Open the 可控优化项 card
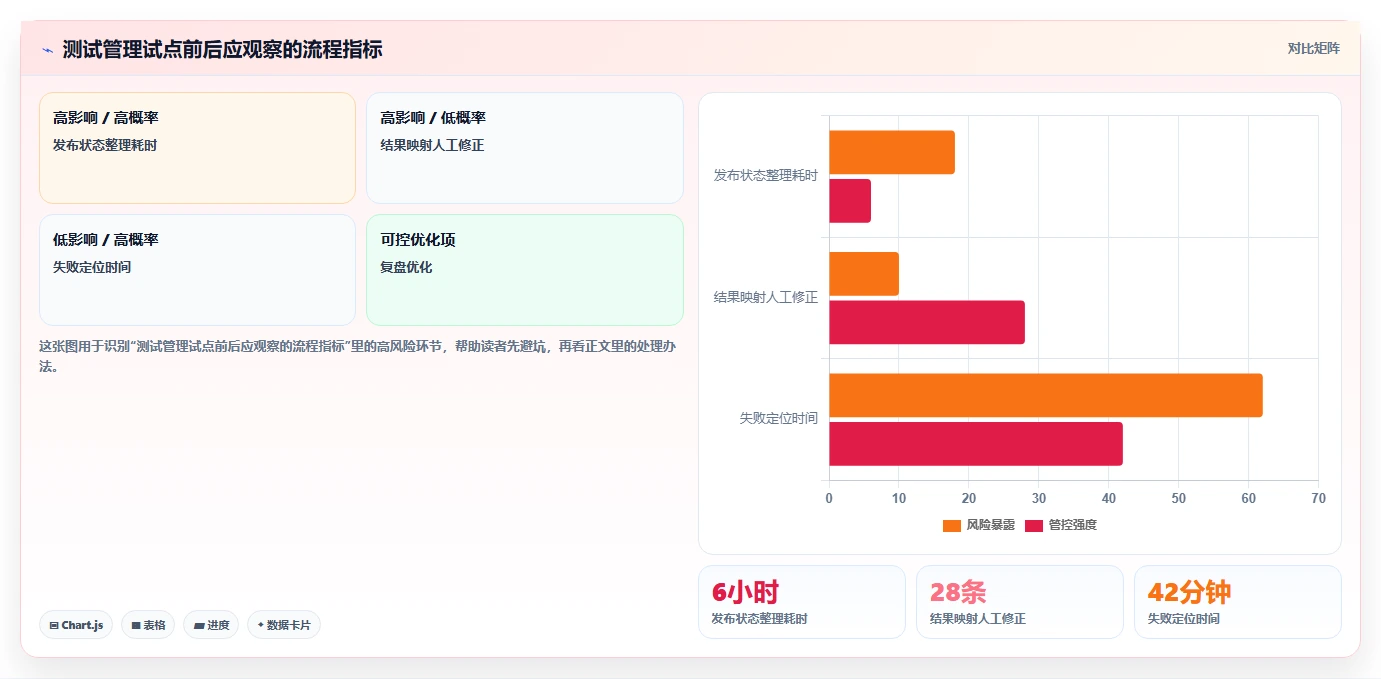This screenshot has width=1381, height=679. (x=525, y=270)
